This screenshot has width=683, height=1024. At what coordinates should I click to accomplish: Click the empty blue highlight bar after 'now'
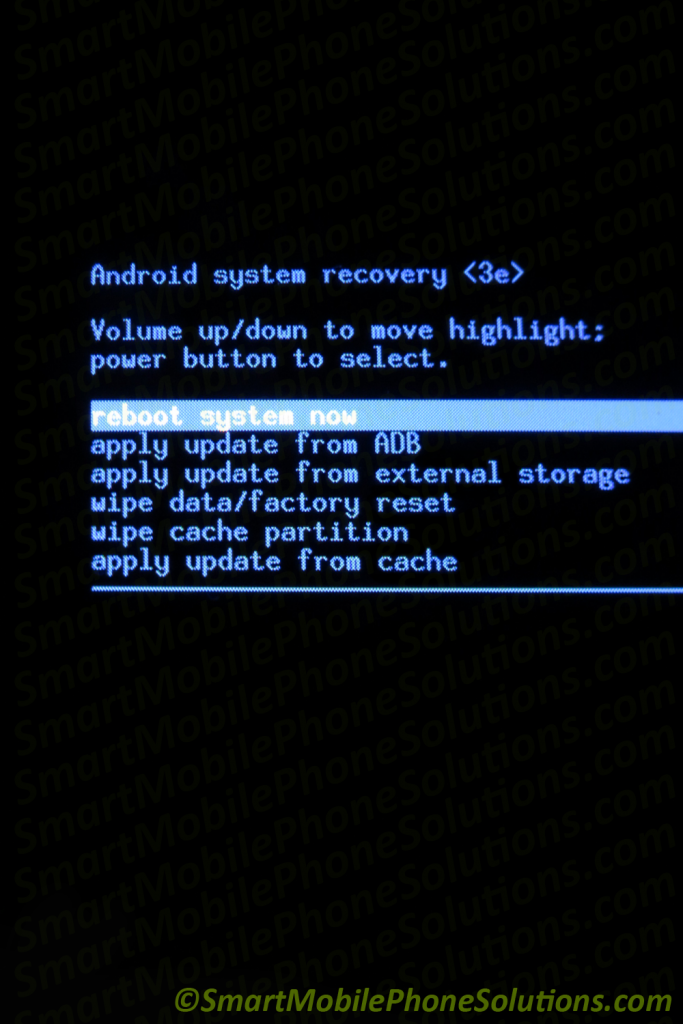point(520,416)
